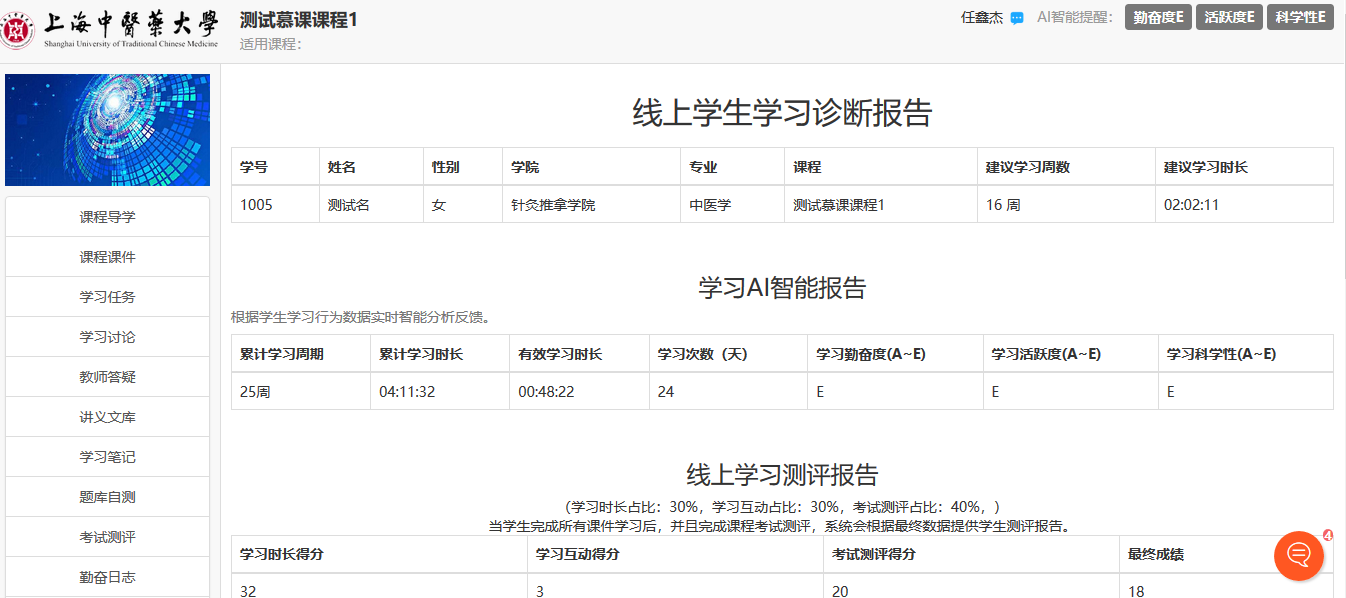Image resolution: width=1346 pixels, height=598 pixels.
Task: Click the 活跃度E reminder badge
Action: 1229,17
